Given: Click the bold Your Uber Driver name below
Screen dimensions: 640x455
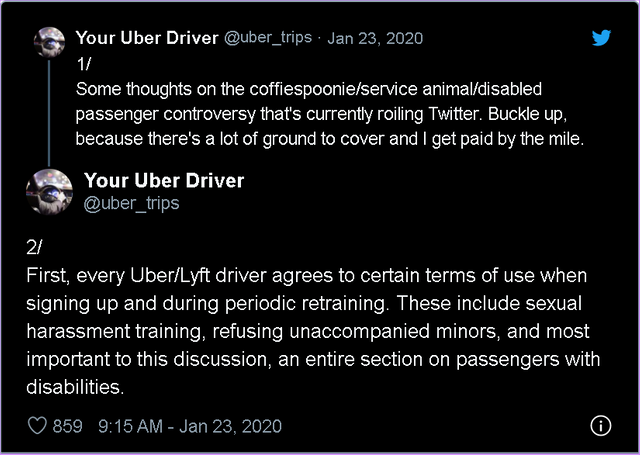Looking at the screenshot, I should point(164,181).
